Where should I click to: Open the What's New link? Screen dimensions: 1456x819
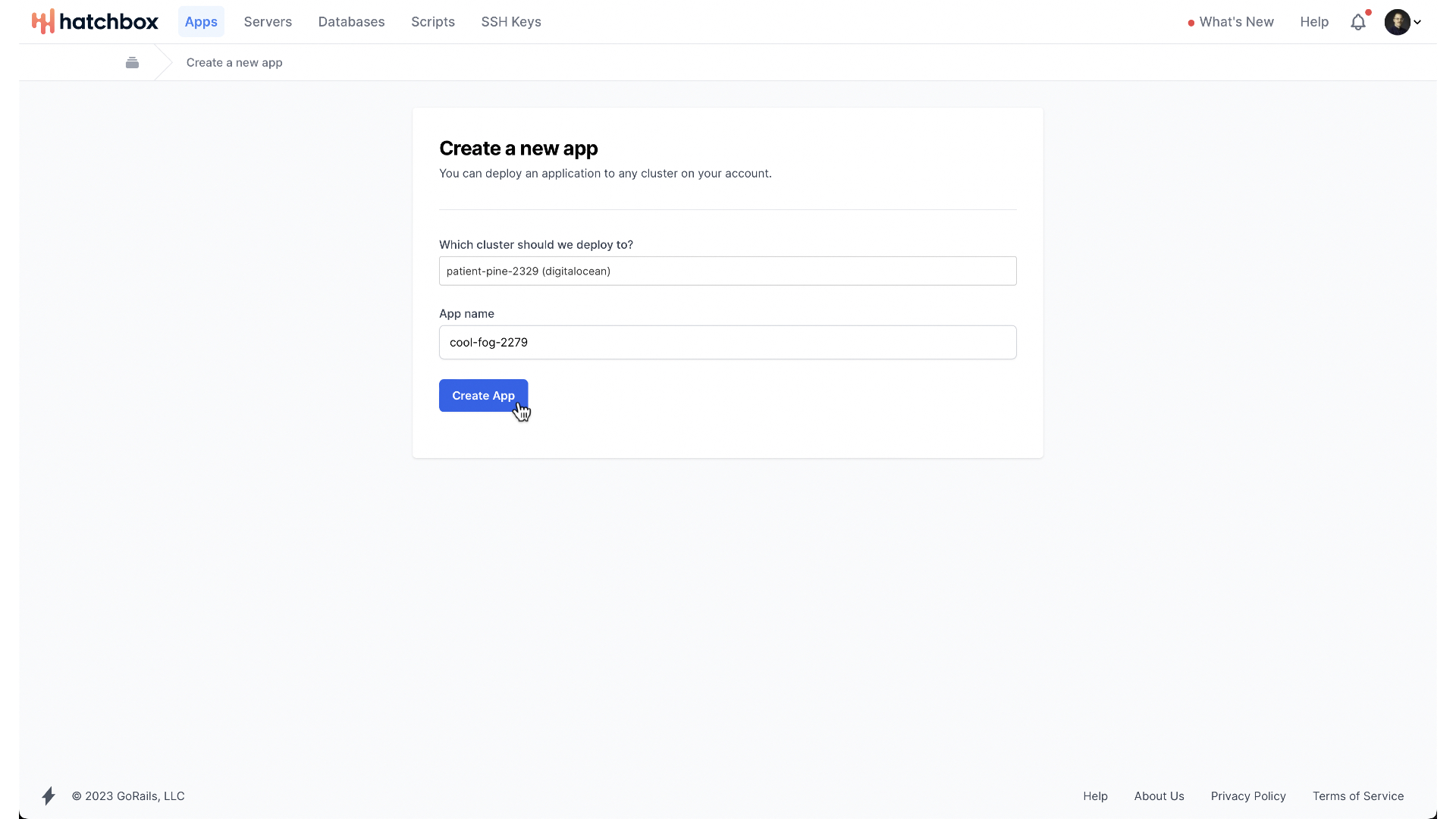click(x=1236, y=22)
